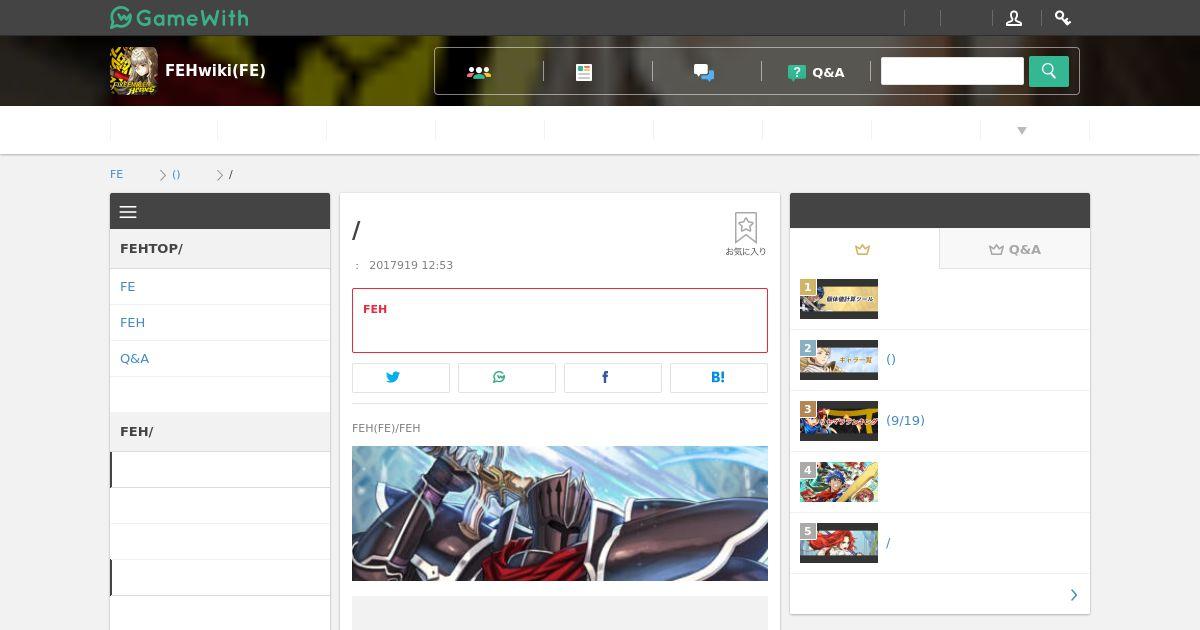
Task: Open rank 2 article thumbnail
Action: click(x=839, y=360)
